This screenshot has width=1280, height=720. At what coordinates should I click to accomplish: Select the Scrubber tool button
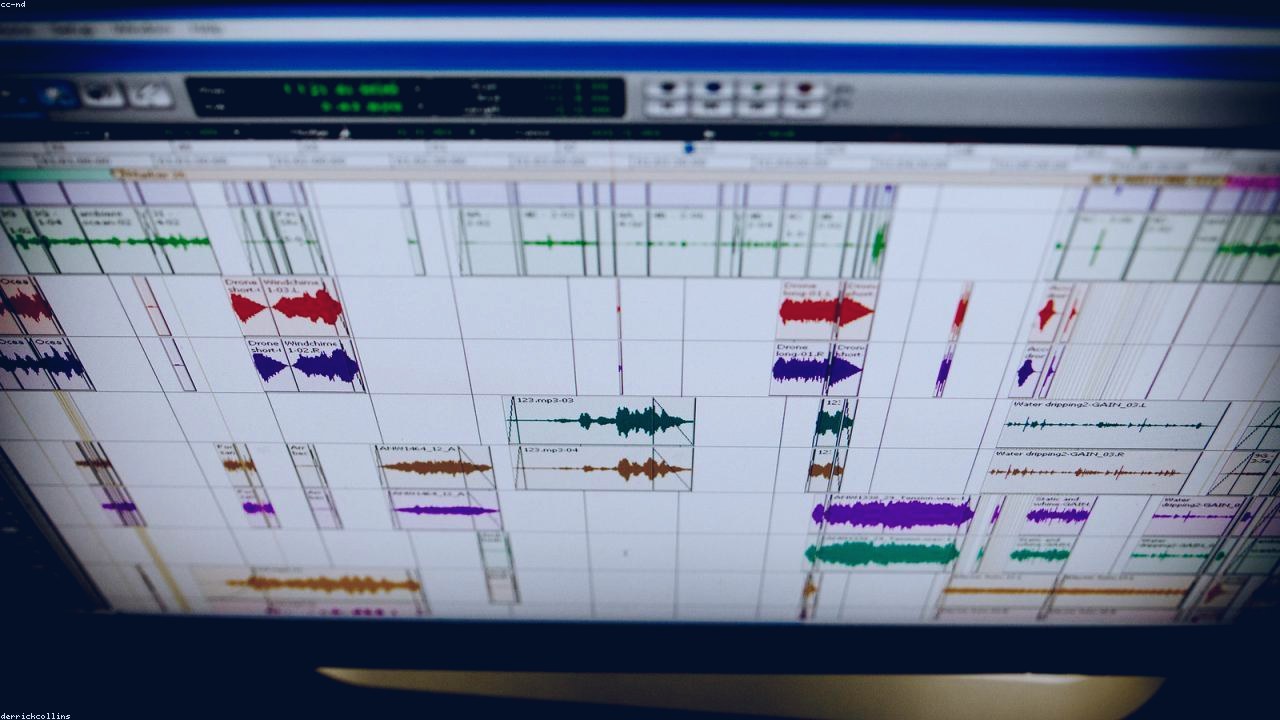click(x=101, y=95)
